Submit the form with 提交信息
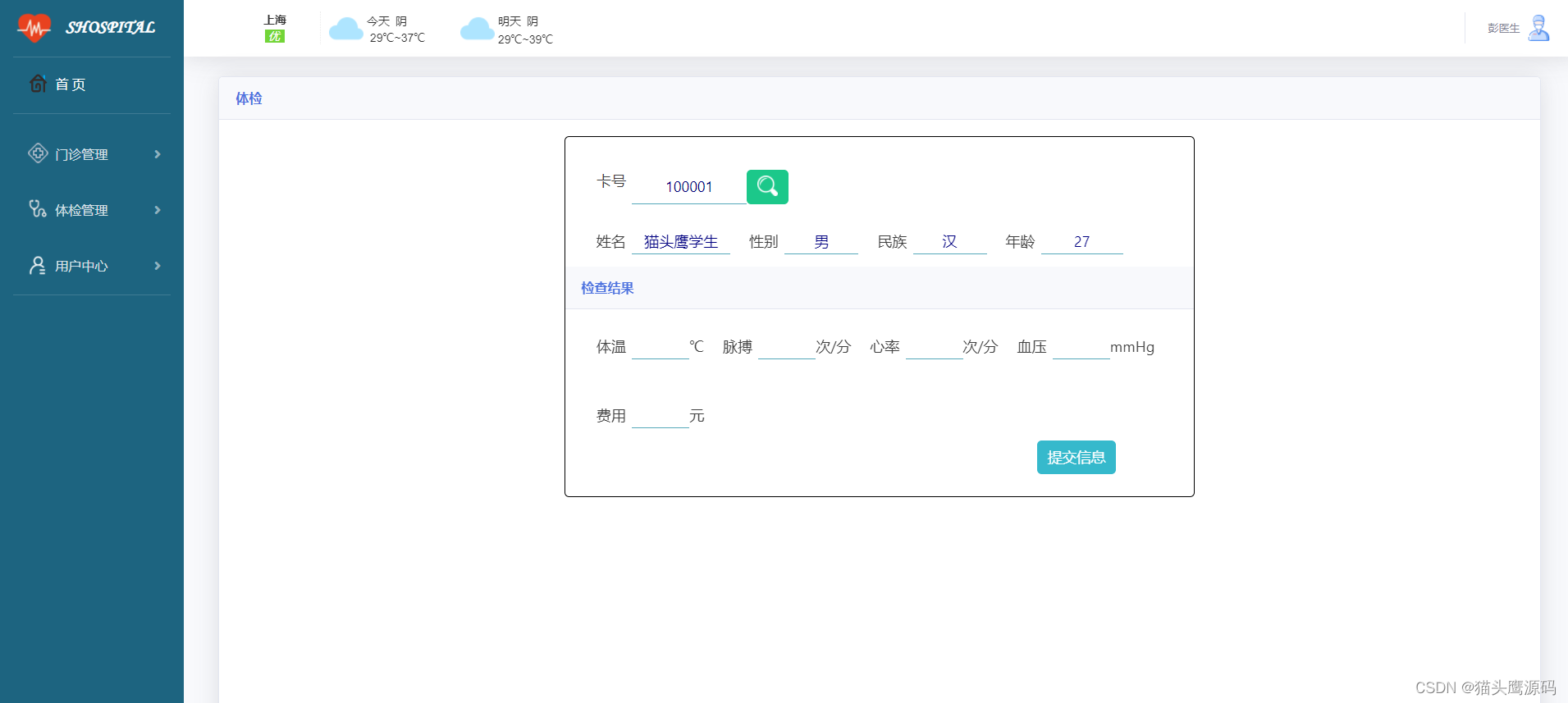Viewport: 1568px width, 703px height. click(1076, 458)
